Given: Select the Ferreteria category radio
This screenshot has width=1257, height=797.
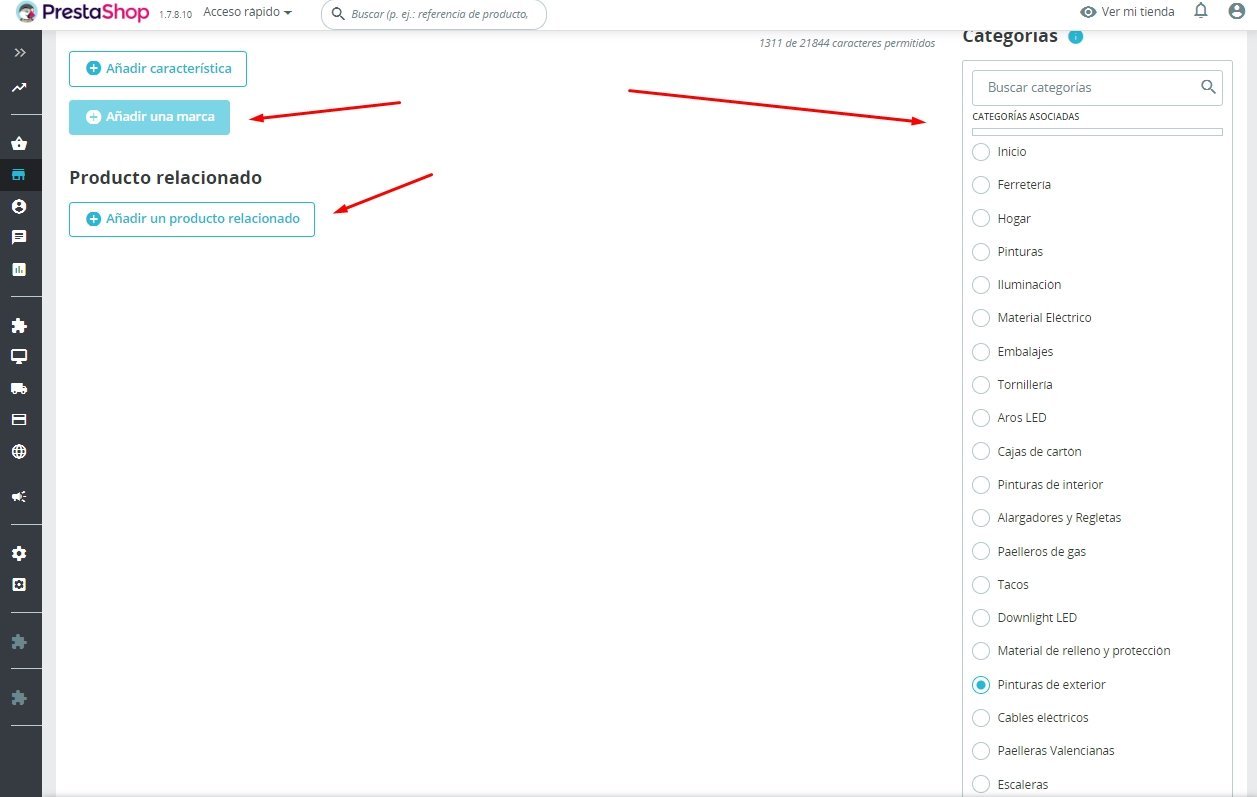Looking at the screenshot, I should pos(981,185).
